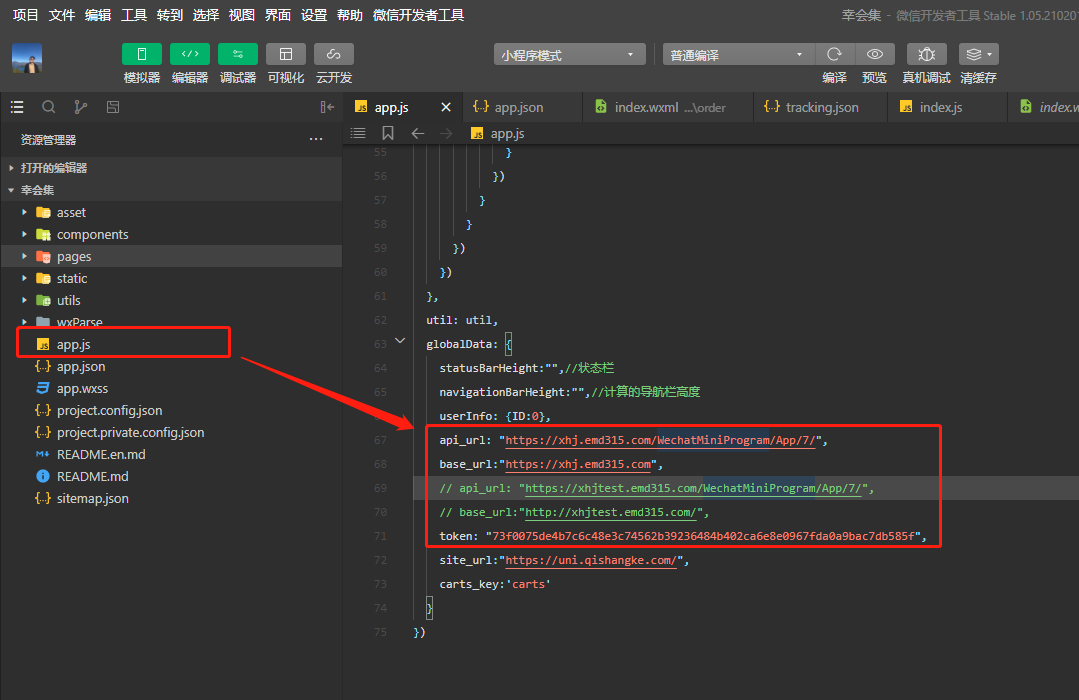The image size is (1079, 700).
Task: Start 真机调试 remote debug bug icon
Action: [x=926, y=54]
